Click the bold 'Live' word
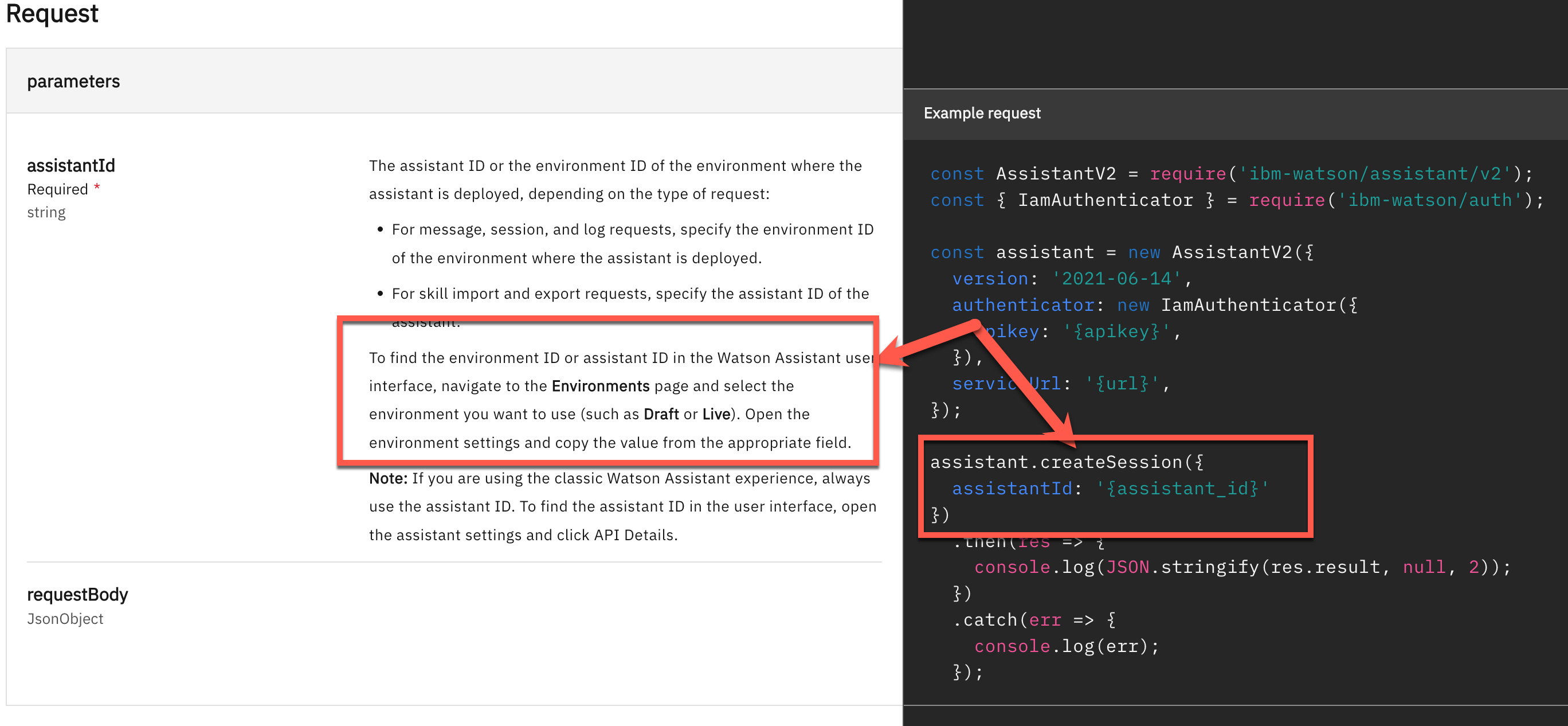 pos(716,414)
